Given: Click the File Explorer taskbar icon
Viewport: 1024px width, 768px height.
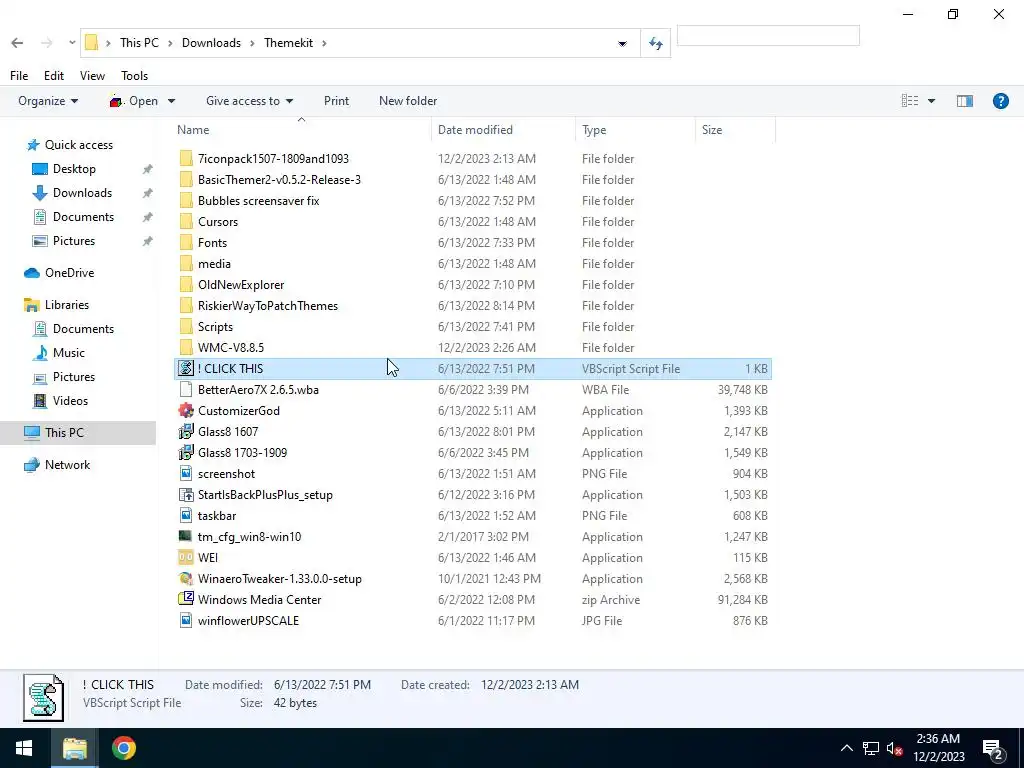Looking at the screenshot, I should [x=74, y=748].
